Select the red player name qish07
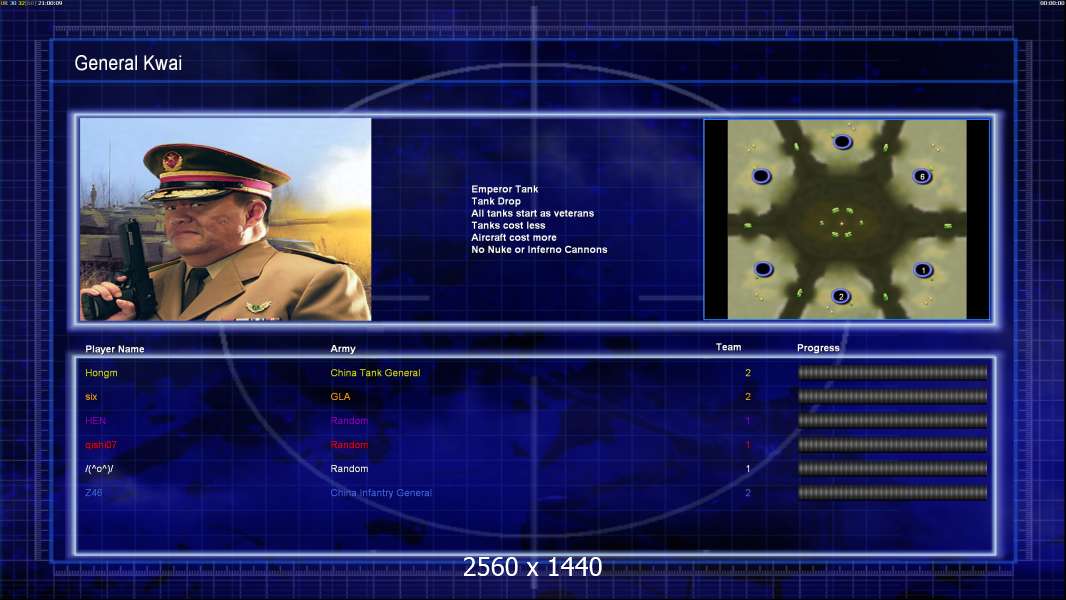Image resolution: width=1066 pixels, height=600 pixels. (101, 445)
